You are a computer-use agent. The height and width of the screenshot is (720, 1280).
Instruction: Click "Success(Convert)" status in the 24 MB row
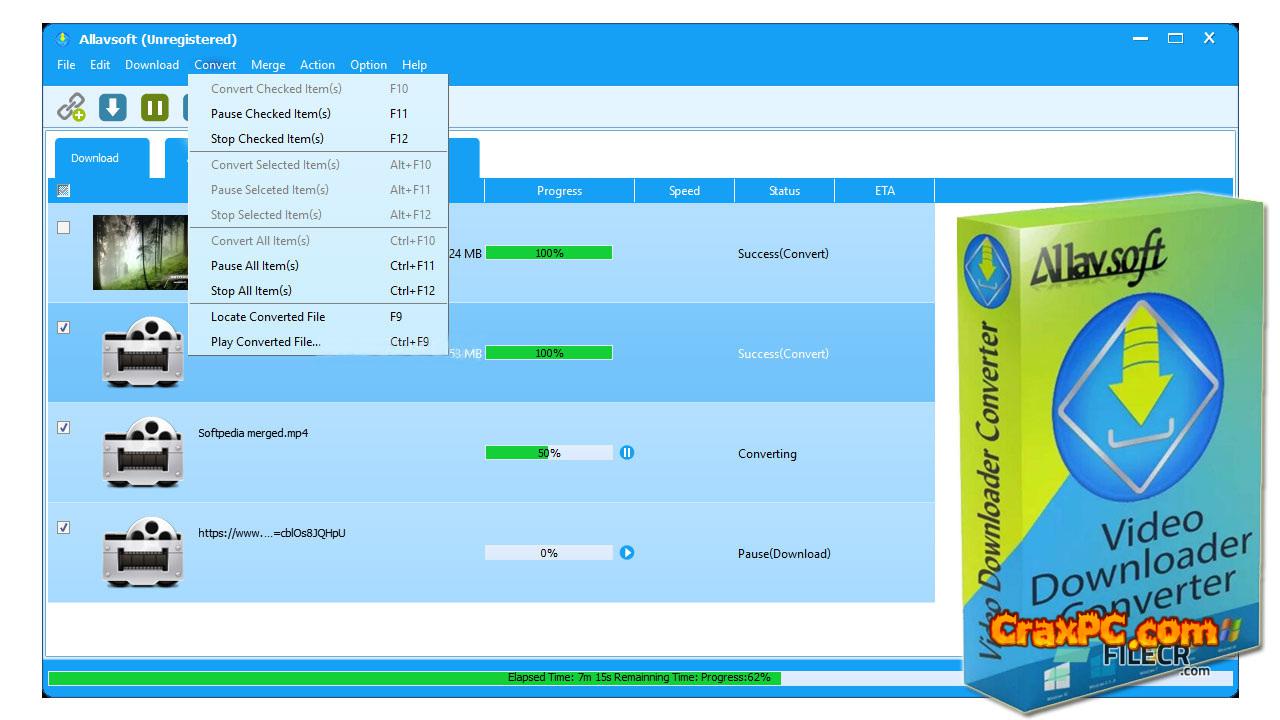click(783, 254)
